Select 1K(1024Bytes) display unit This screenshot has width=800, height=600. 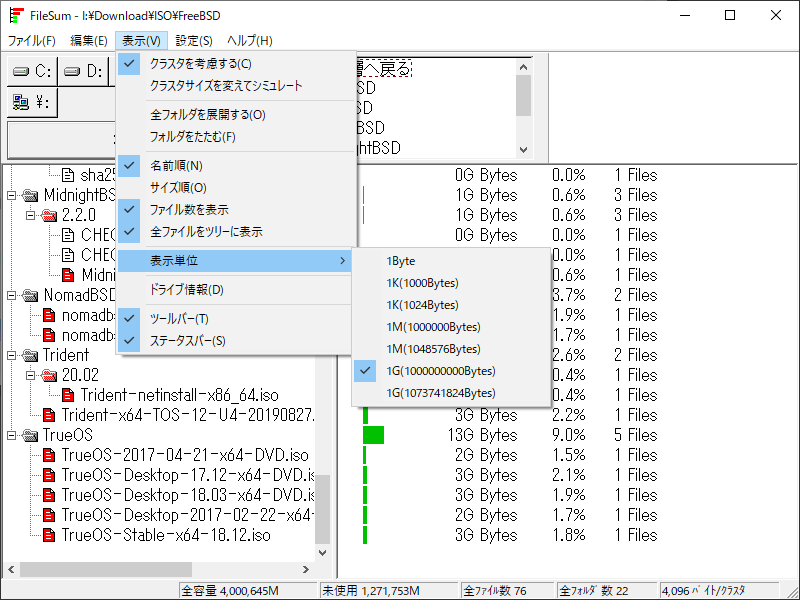(x=452, y=305)
